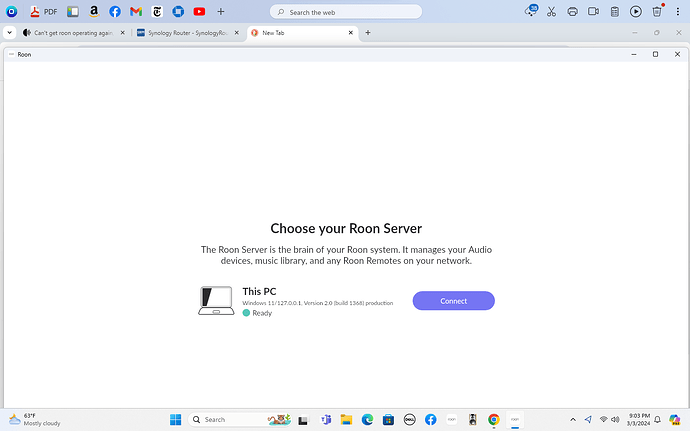Switch to the Synology Router tab
This screenshot has height=431, width=690.
coord(187,33)
